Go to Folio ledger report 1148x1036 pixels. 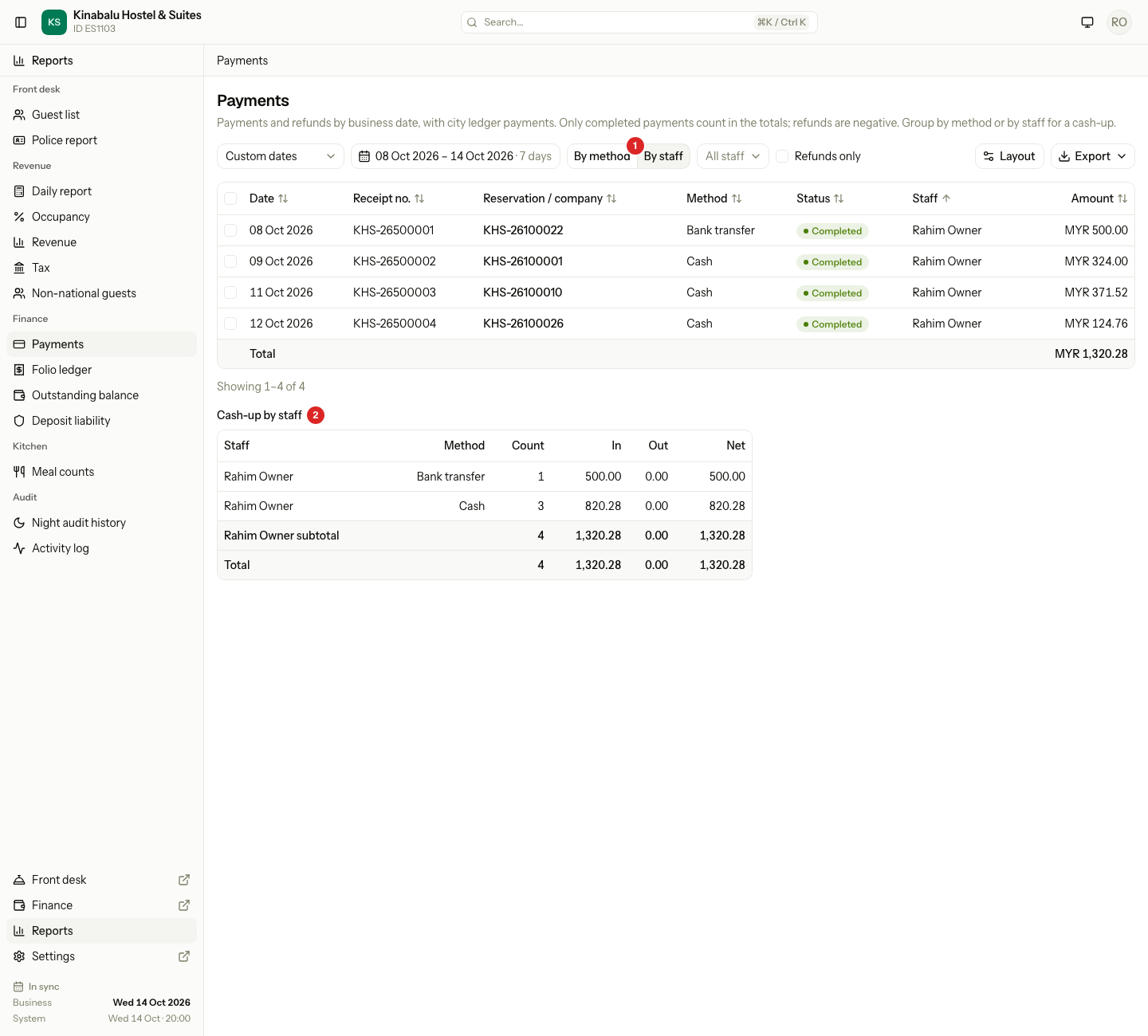coord(101,370)
